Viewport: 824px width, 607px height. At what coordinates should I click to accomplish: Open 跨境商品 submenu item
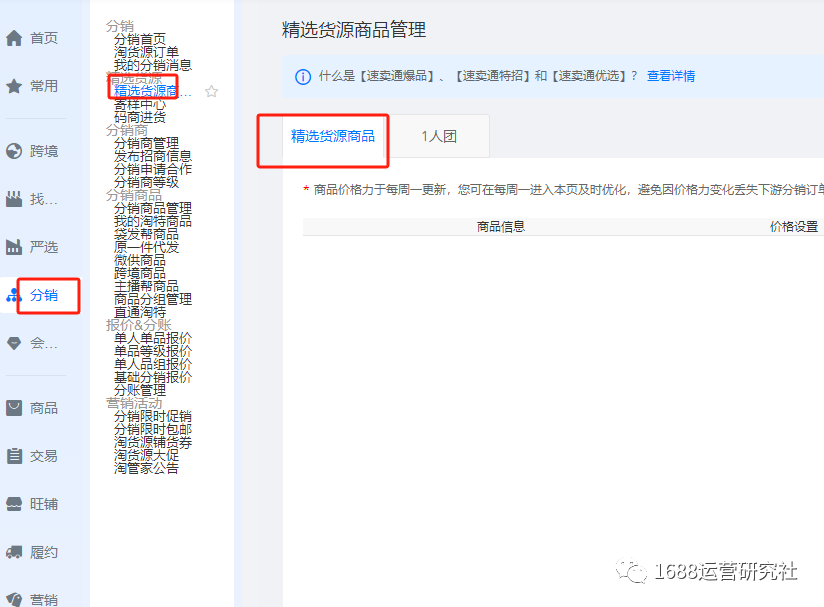click(140, 273)
